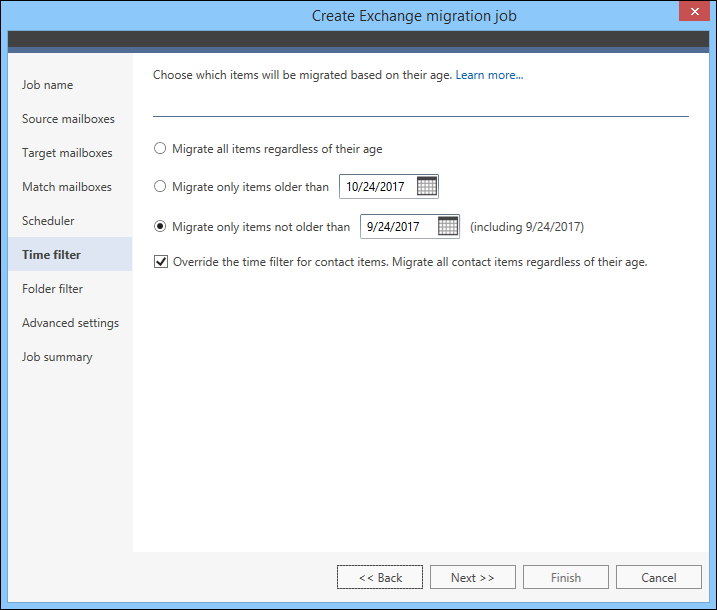Click the (including 9/24/2017) note
717x610 pixels.
[x=527, y=227]
